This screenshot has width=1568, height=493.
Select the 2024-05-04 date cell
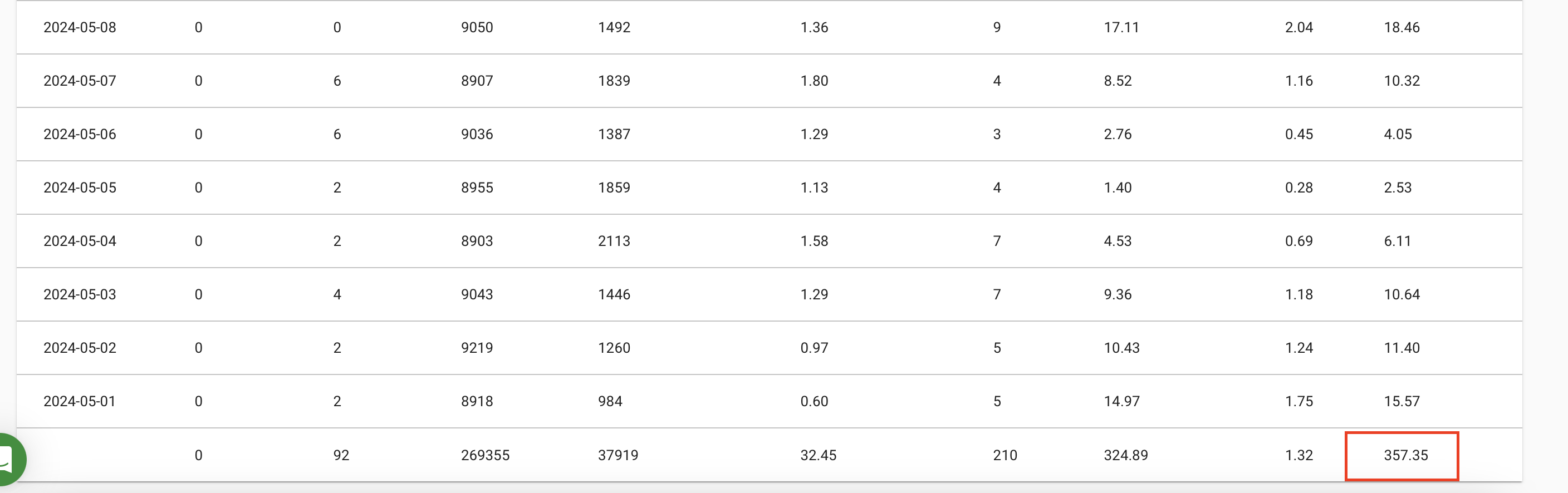click(80, 241)
